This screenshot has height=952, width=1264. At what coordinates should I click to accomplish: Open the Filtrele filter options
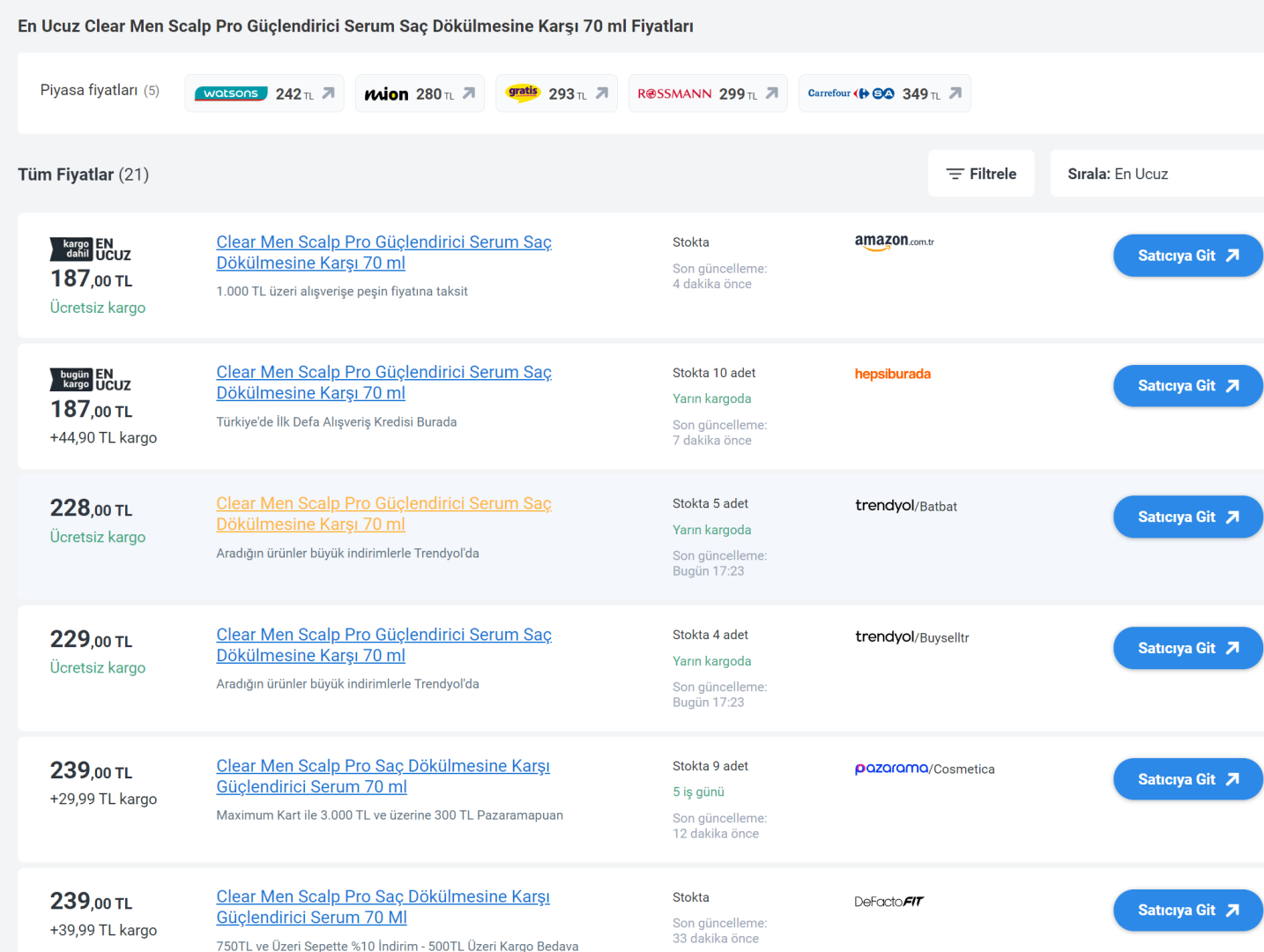click(981, 174)
